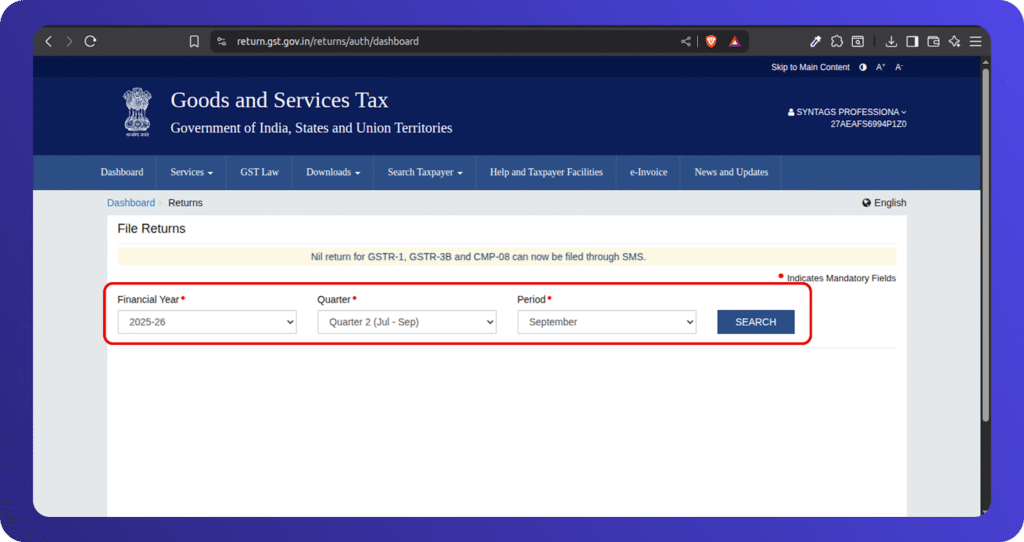The height and width of the screenshot is (542, 1024).
Task: Open Help and Taxpayer Facilities
Action: 547,172
